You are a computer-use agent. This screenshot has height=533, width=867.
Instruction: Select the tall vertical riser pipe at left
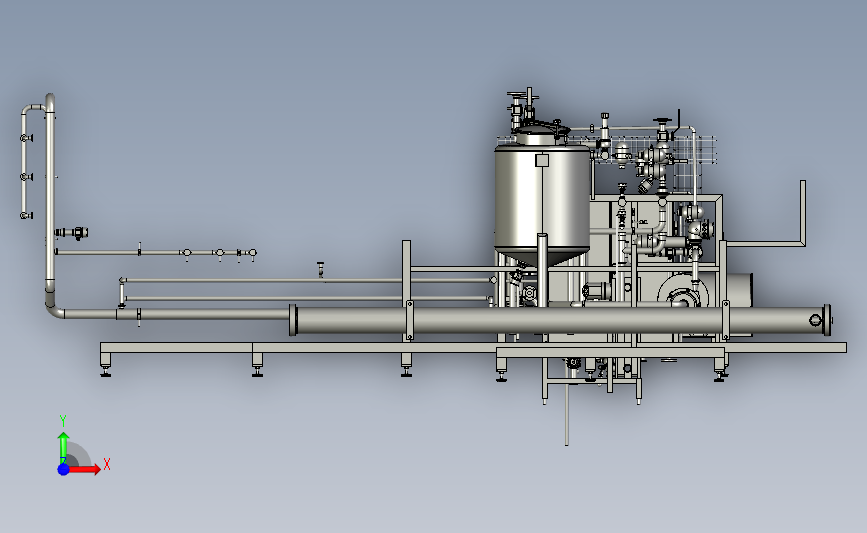tap(50, 194)
